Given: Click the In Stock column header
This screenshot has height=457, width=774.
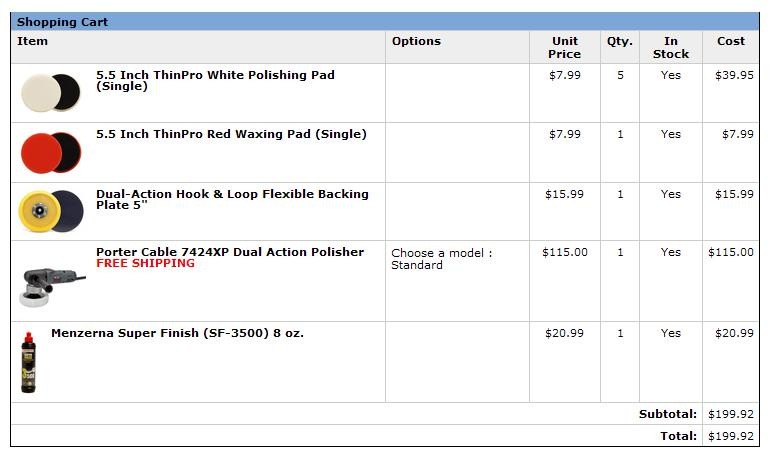Looking at the screenshot, I should pos(671,47).
